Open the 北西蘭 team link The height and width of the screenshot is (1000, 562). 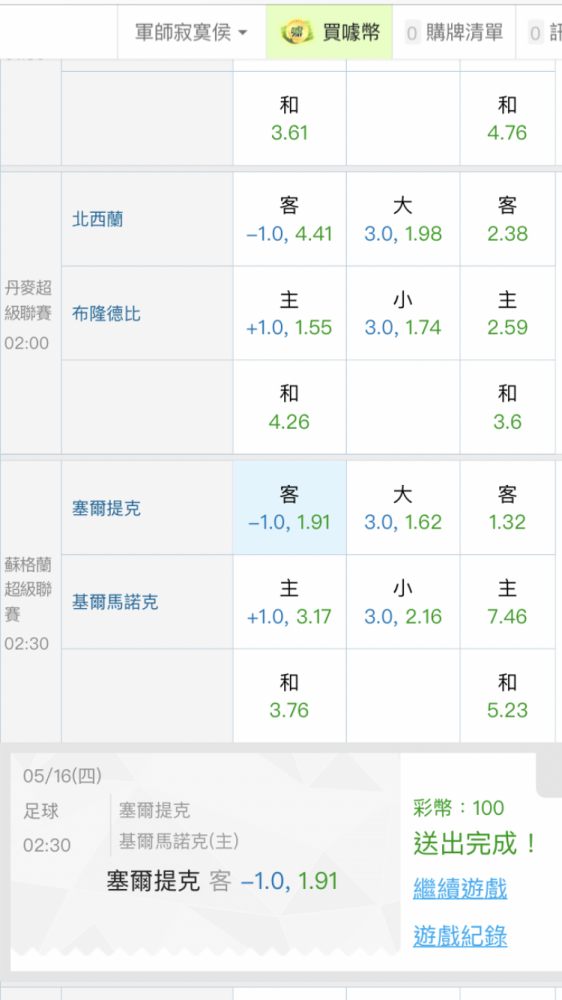pyautogui.click(x=98, y=219)
